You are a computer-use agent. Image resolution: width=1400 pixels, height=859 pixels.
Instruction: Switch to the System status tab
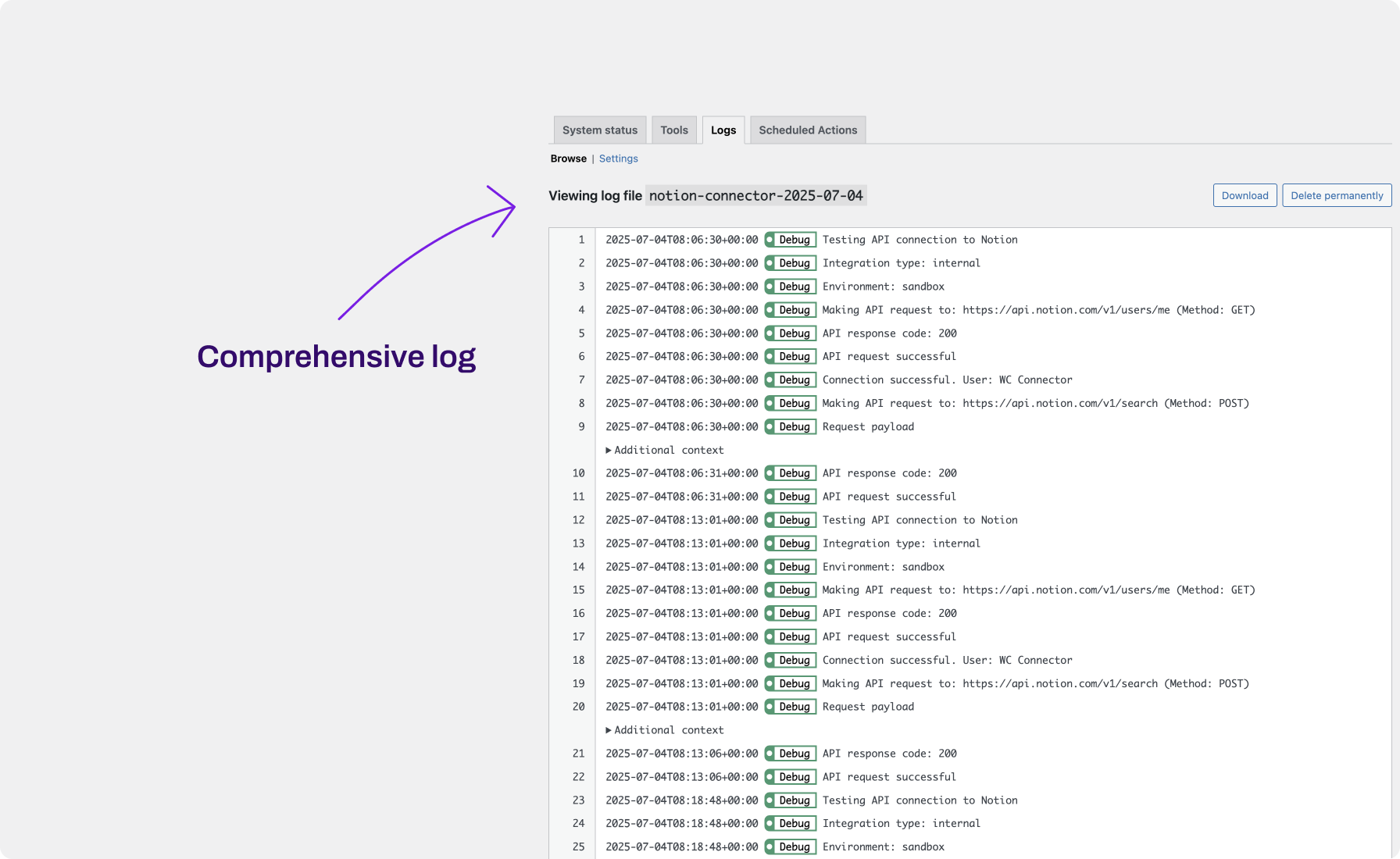click(x=599, y=130)
